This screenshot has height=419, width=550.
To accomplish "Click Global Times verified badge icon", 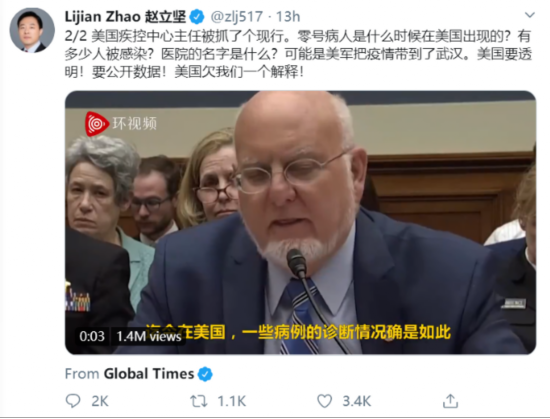I will 205,374.
